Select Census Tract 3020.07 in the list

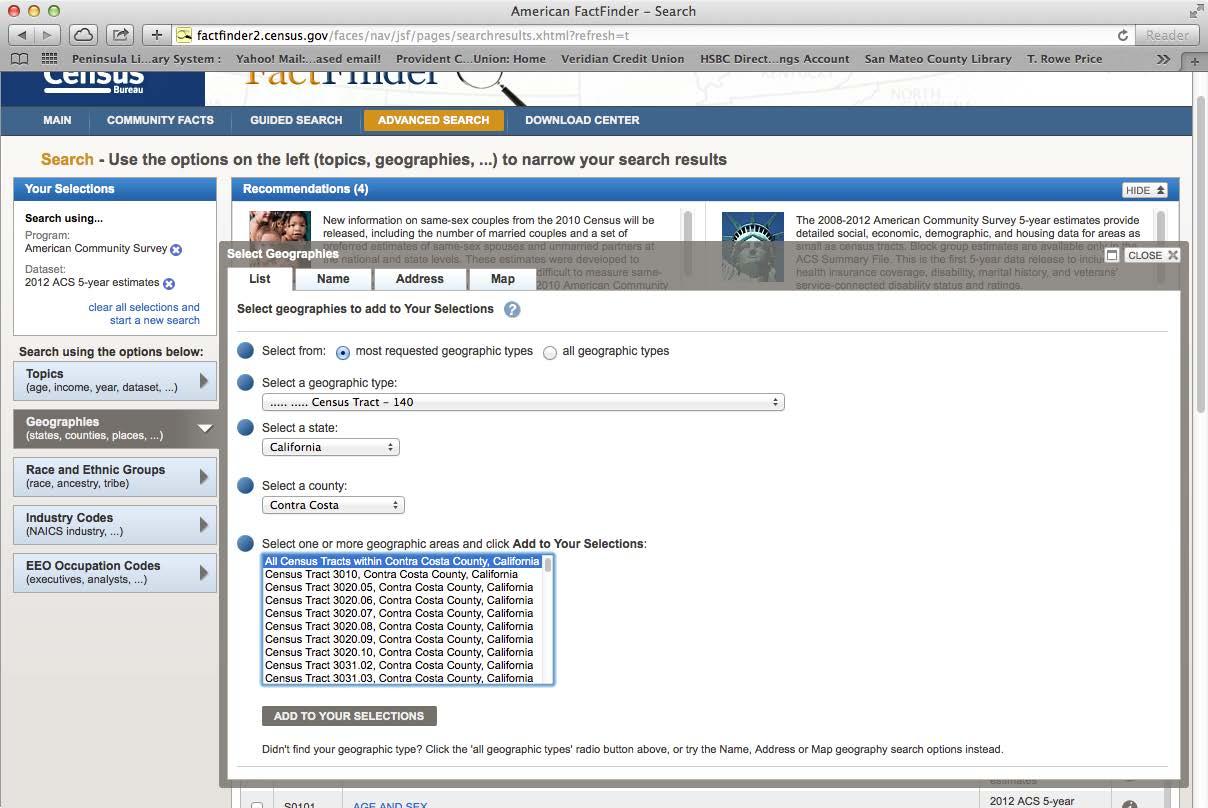[402, 614]
